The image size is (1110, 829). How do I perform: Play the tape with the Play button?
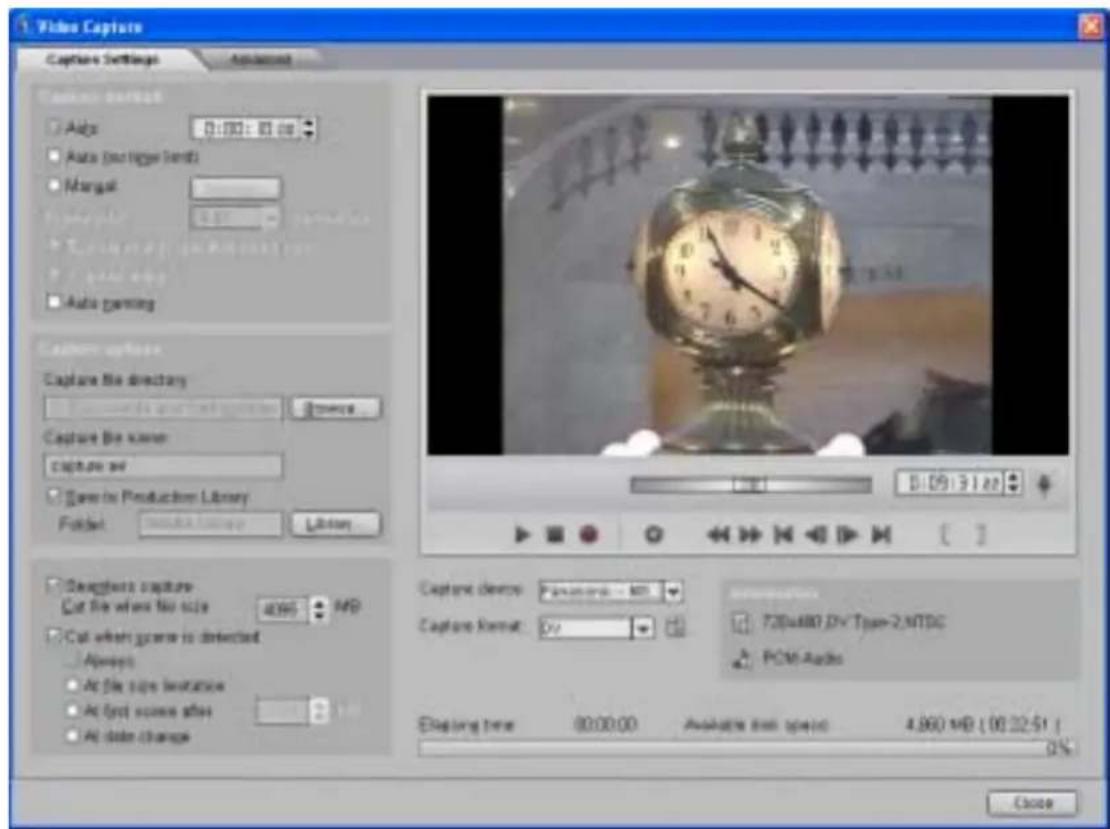click(x=522, y=534)
